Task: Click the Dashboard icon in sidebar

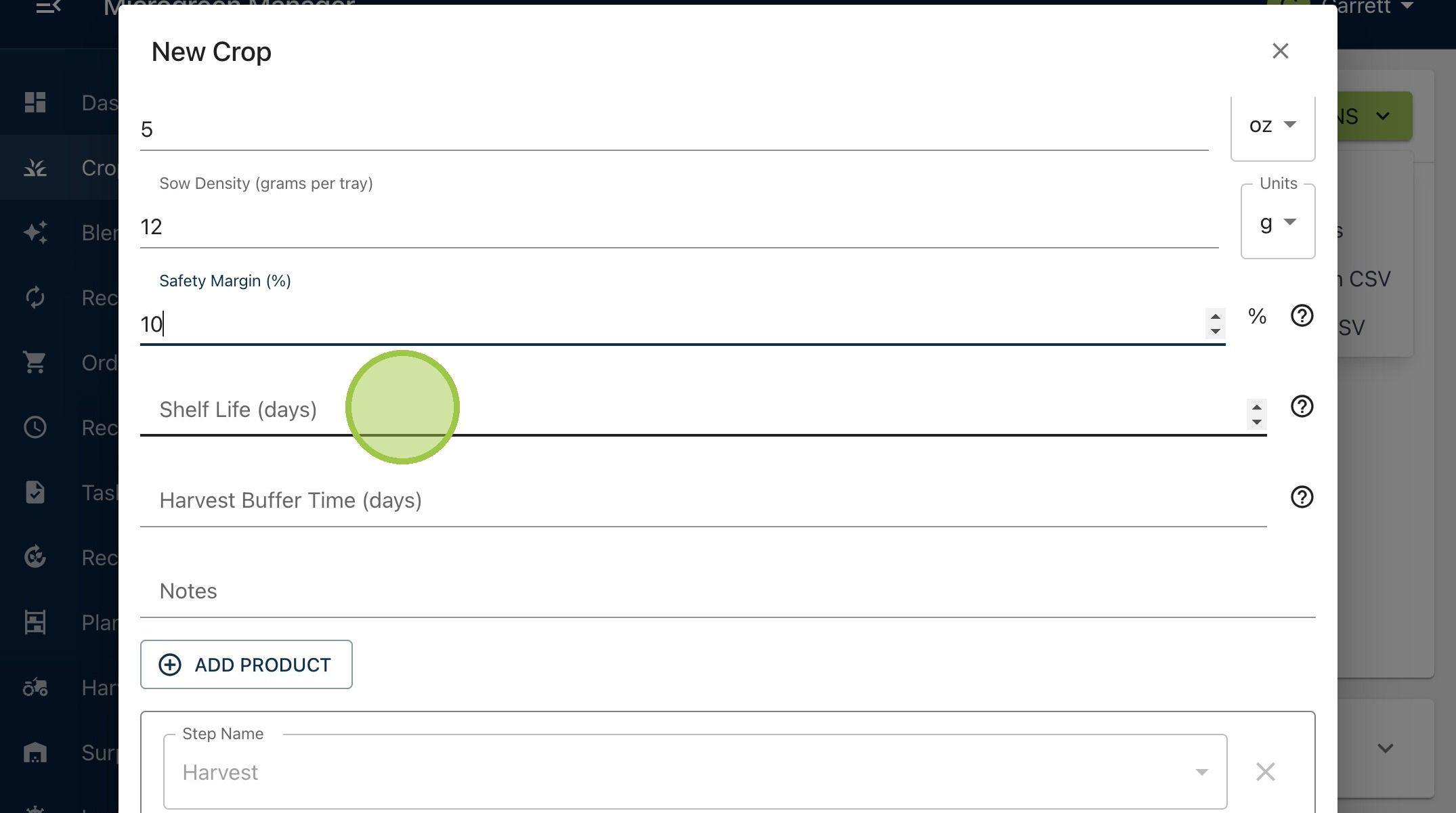Action: [35, 102]
